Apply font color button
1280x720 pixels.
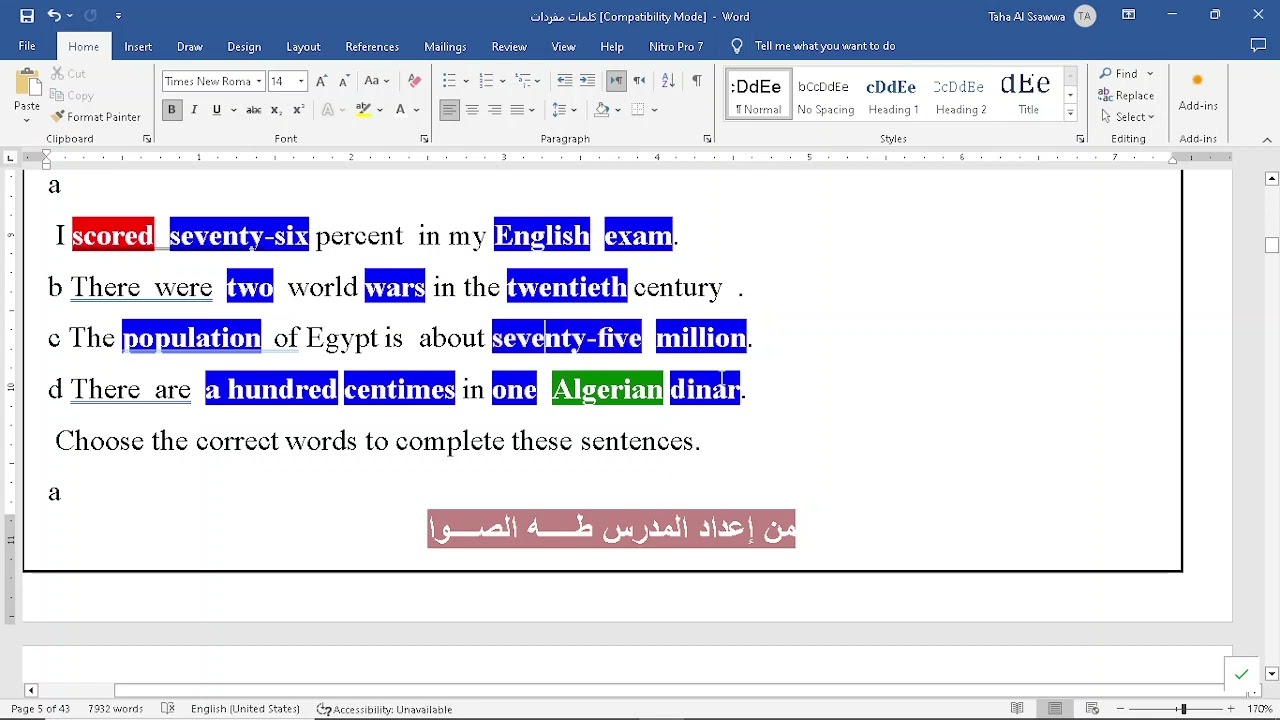pos(402,110)
